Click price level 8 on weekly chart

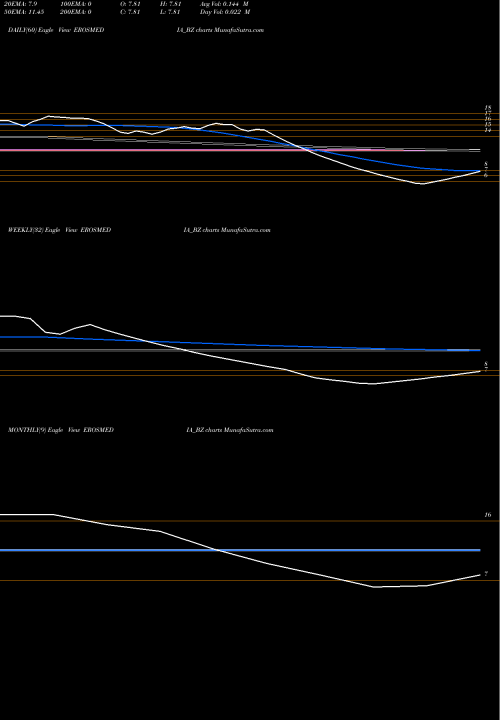point(486,364)
